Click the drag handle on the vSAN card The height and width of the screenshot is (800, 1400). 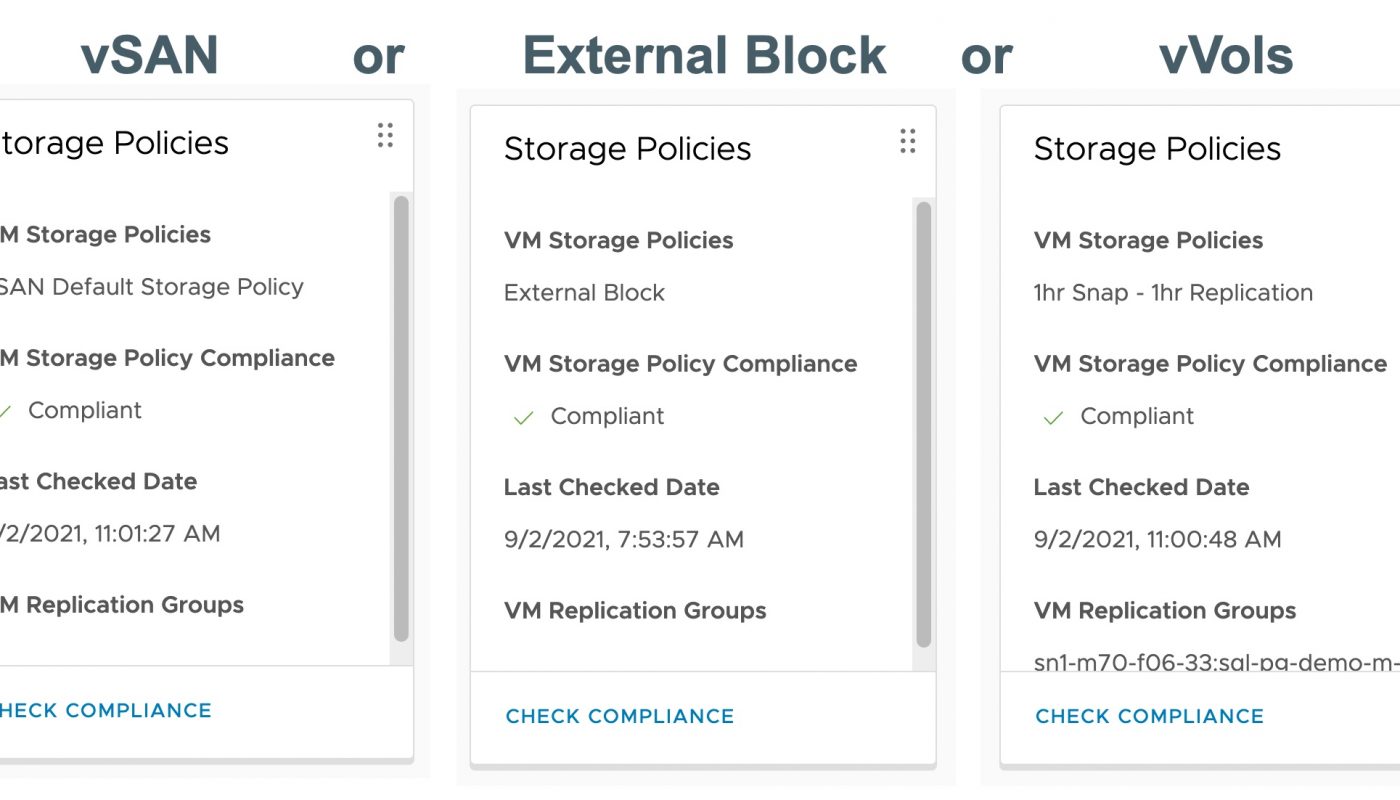click(385, 135)
